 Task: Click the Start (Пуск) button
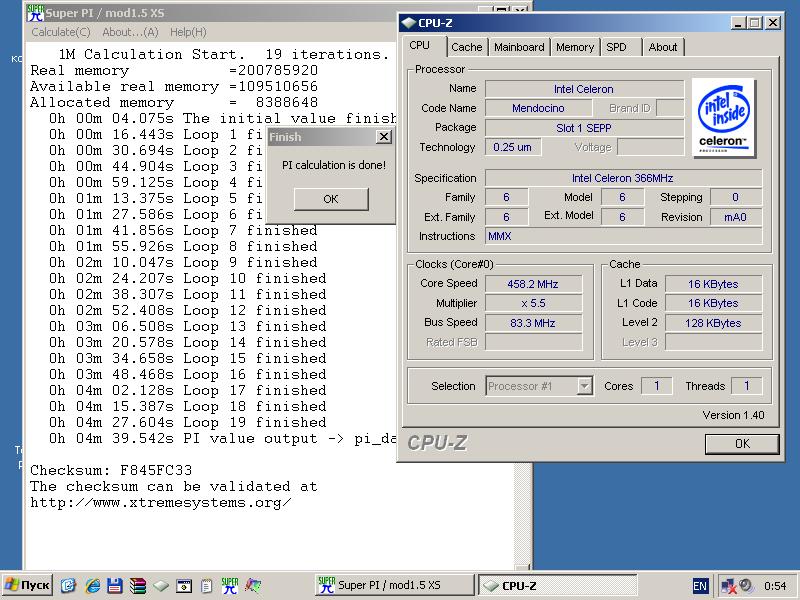28,585
